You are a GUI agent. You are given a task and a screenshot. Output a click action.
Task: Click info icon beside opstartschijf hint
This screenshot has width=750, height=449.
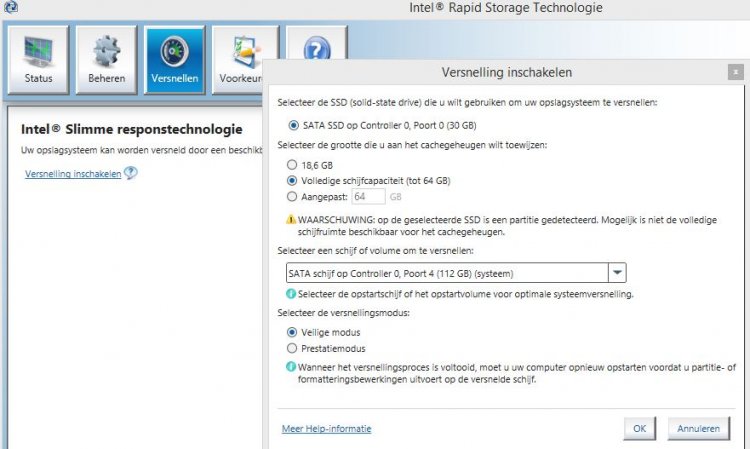[290, 294]
